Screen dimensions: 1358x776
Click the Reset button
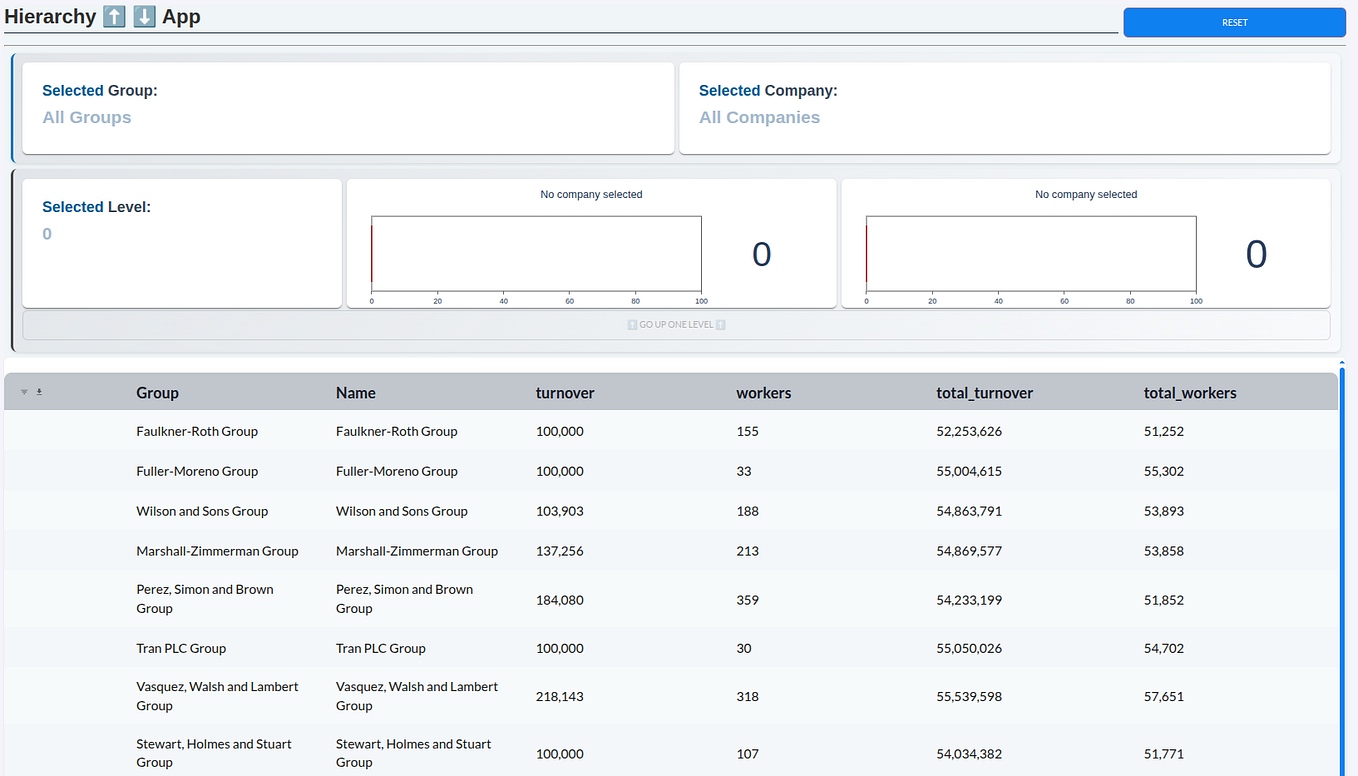click(x=1234, y=22)
